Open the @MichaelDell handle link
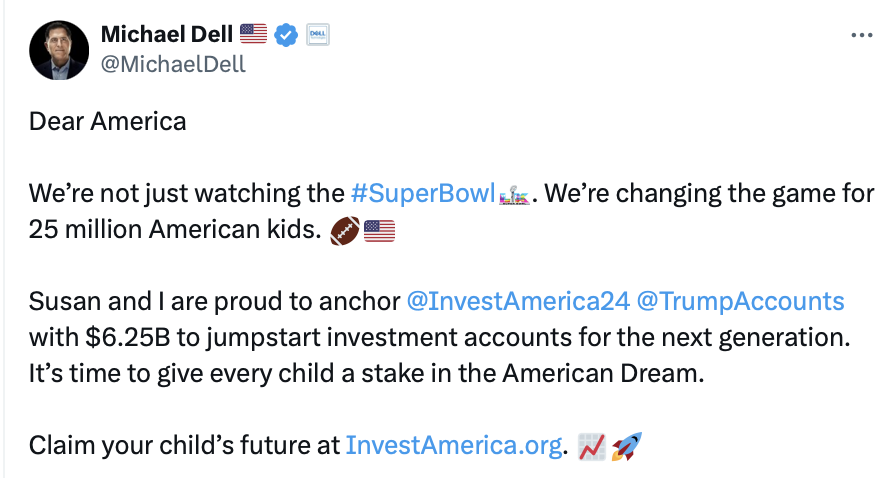This screenshot has width=888, height=478. pyautogui.click(x=173, y=64)
